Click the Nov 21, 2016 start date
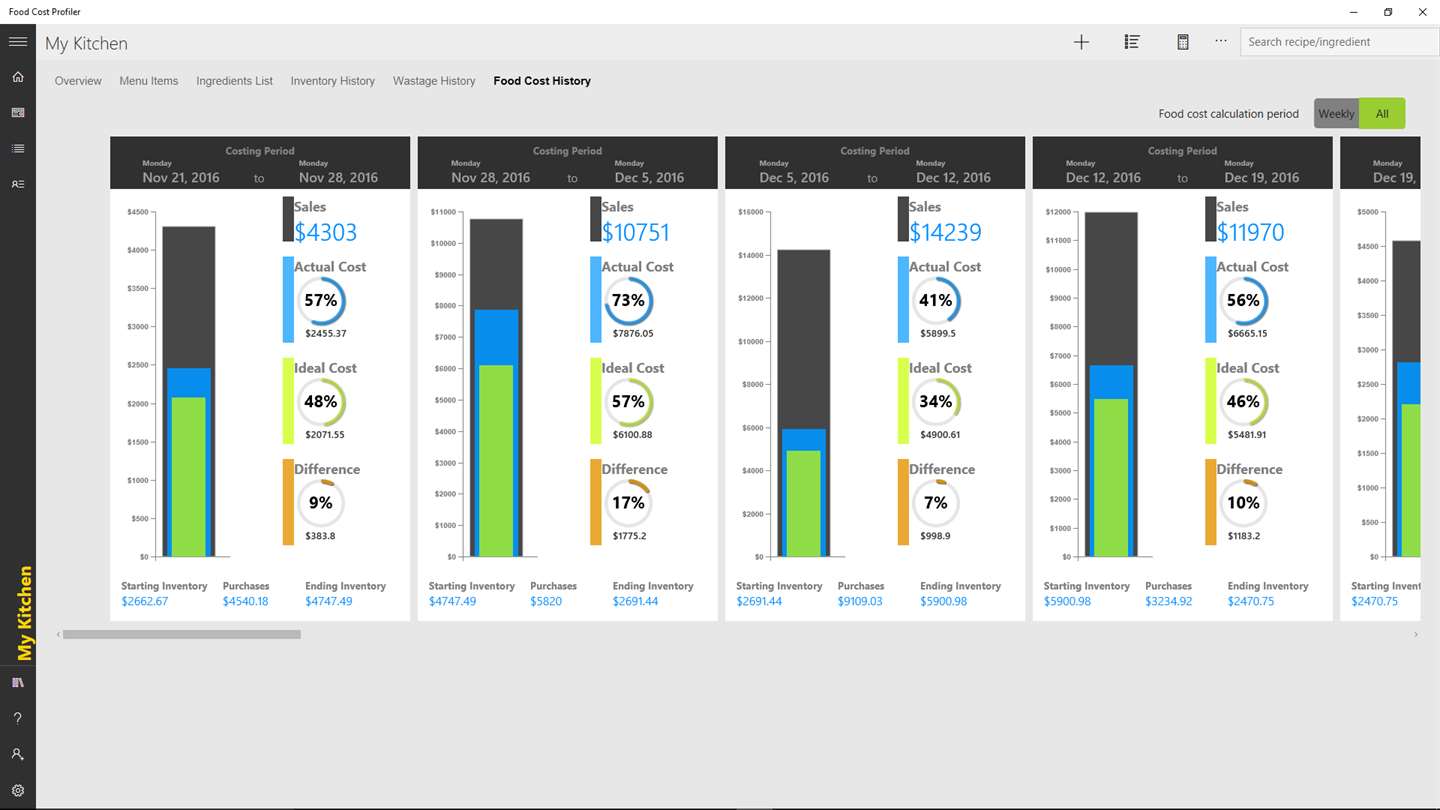Screen dimensions: 1440x810 pyautogui.click(x=181, y=178)
